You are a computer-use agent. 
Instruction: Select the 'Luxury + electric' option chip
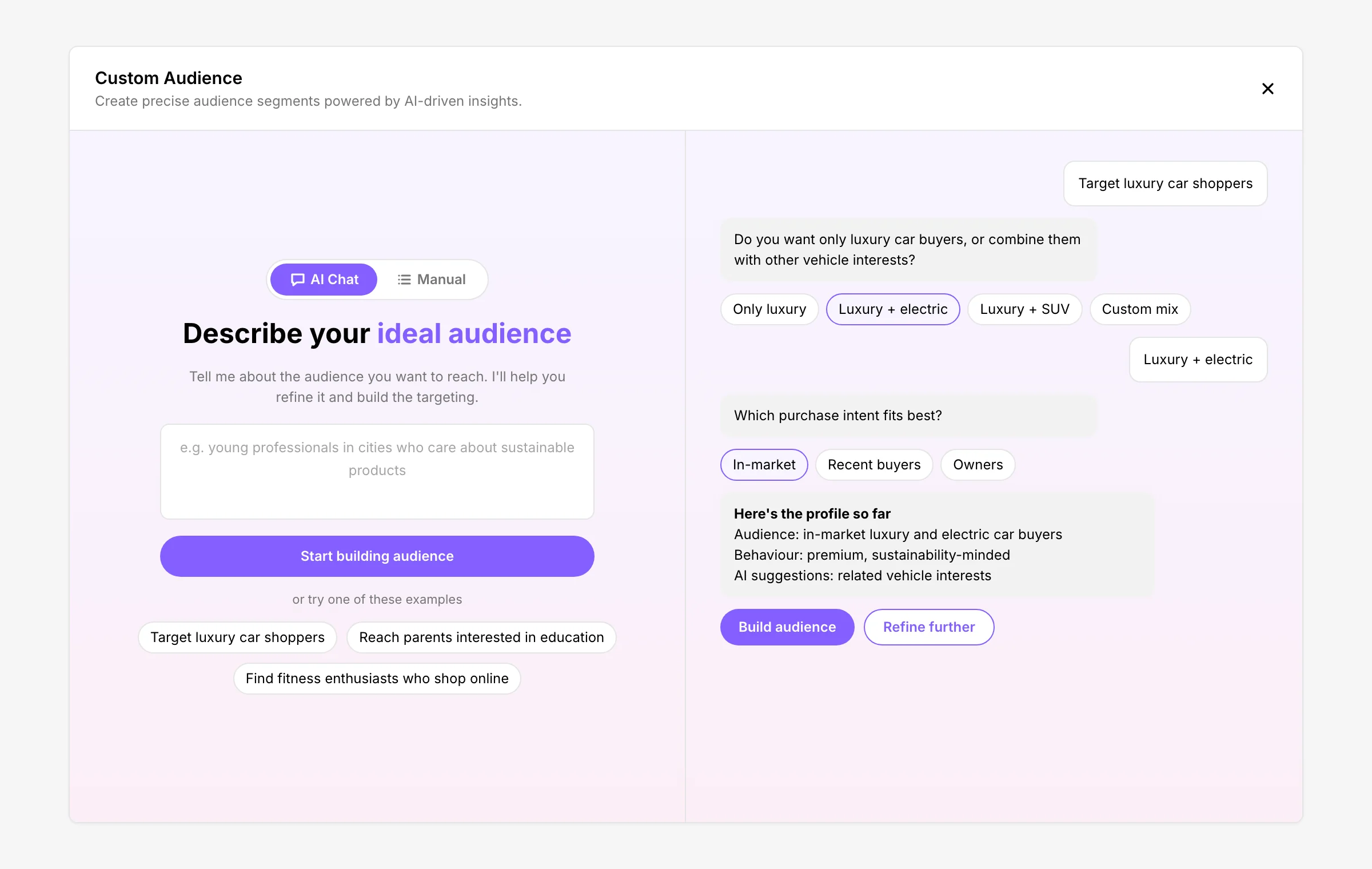893,309
